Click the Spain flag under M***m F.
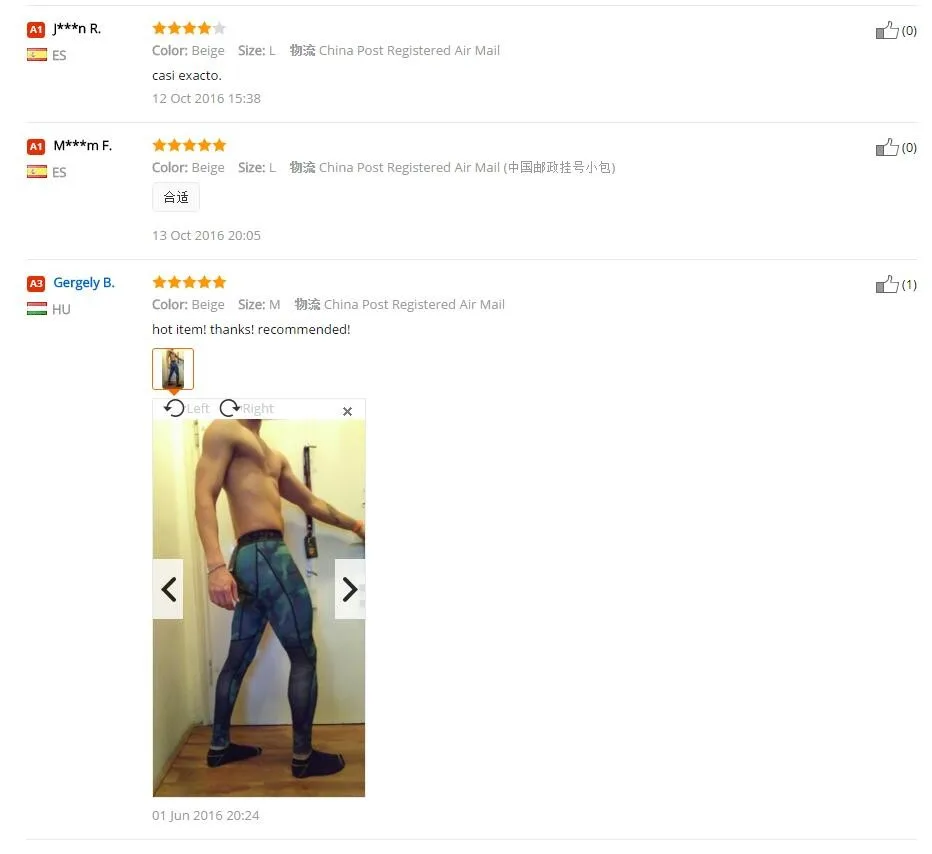The image size is (932, 854). click(x=37, y=172)
